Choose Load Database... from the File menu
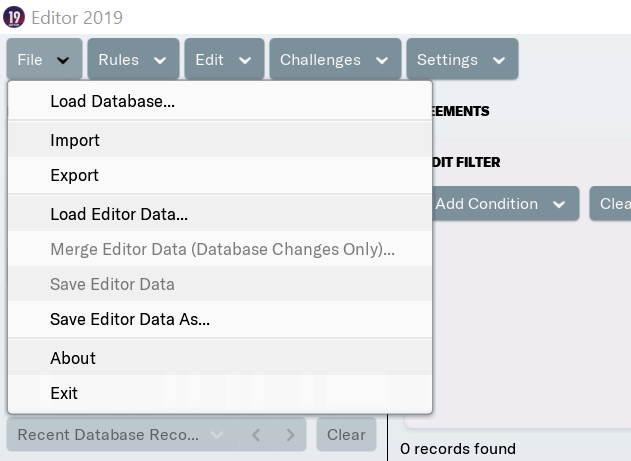 coord(220,101)
